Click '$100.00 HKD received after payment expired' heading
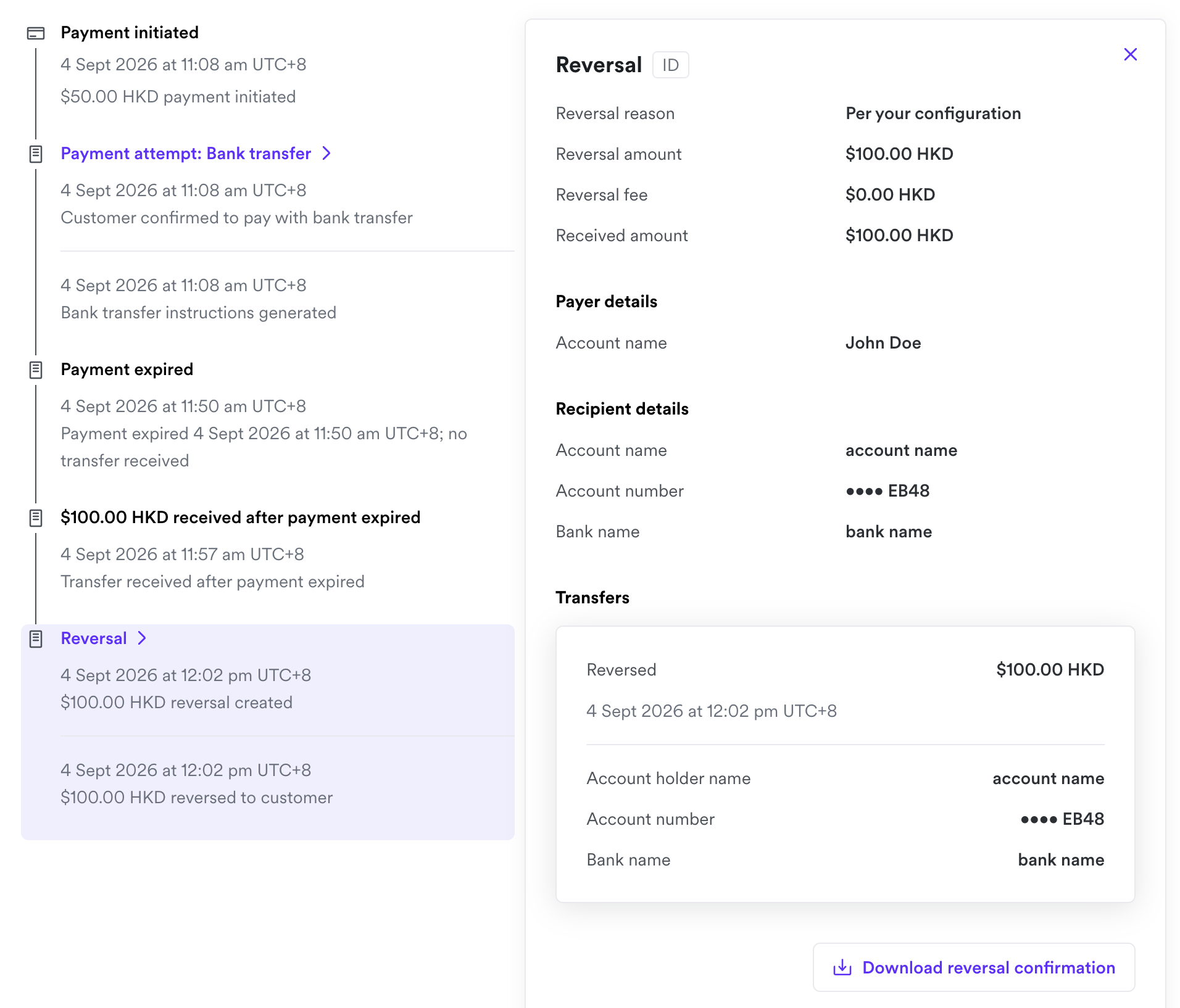The height and width of the screenshot is (1008, 1180). tap(241, 517)
